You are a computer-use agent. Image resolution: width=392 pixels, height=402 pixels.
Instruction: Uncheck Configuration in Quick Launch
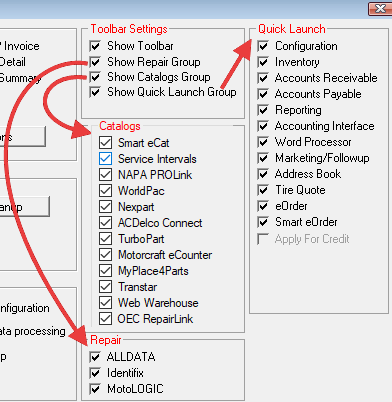(263, 46)
